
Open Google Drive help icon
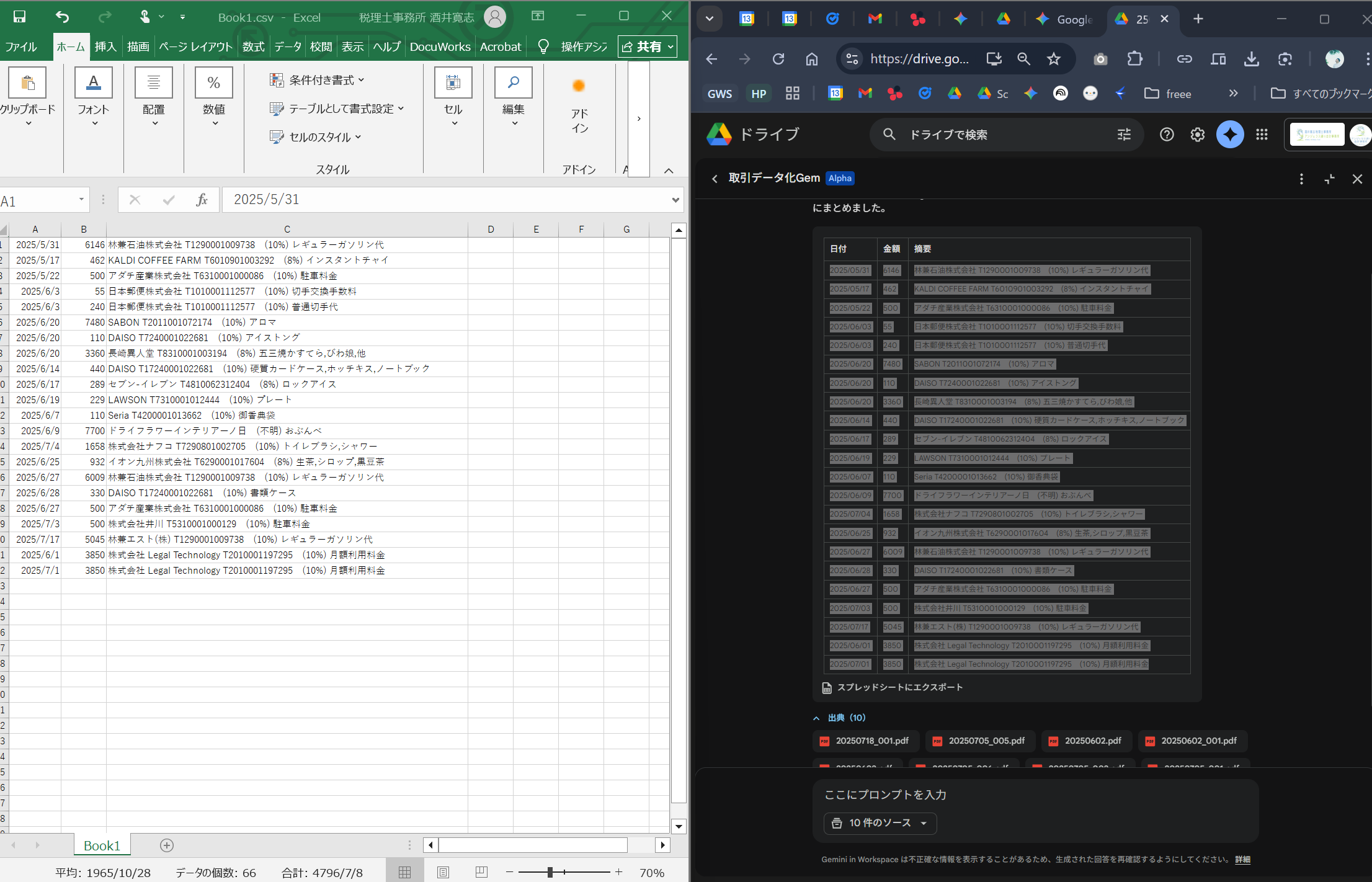(1167, 135)
